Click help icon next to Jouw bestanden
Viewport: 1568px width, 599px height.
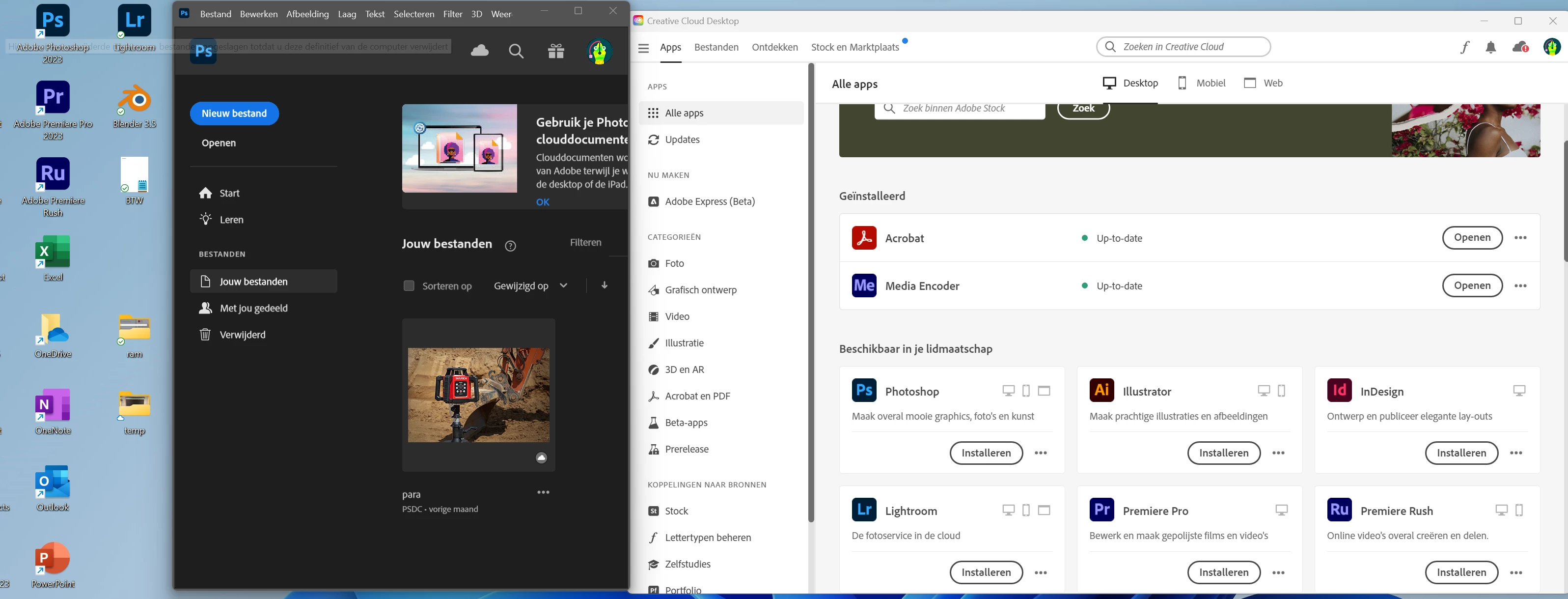coord(510,246)
